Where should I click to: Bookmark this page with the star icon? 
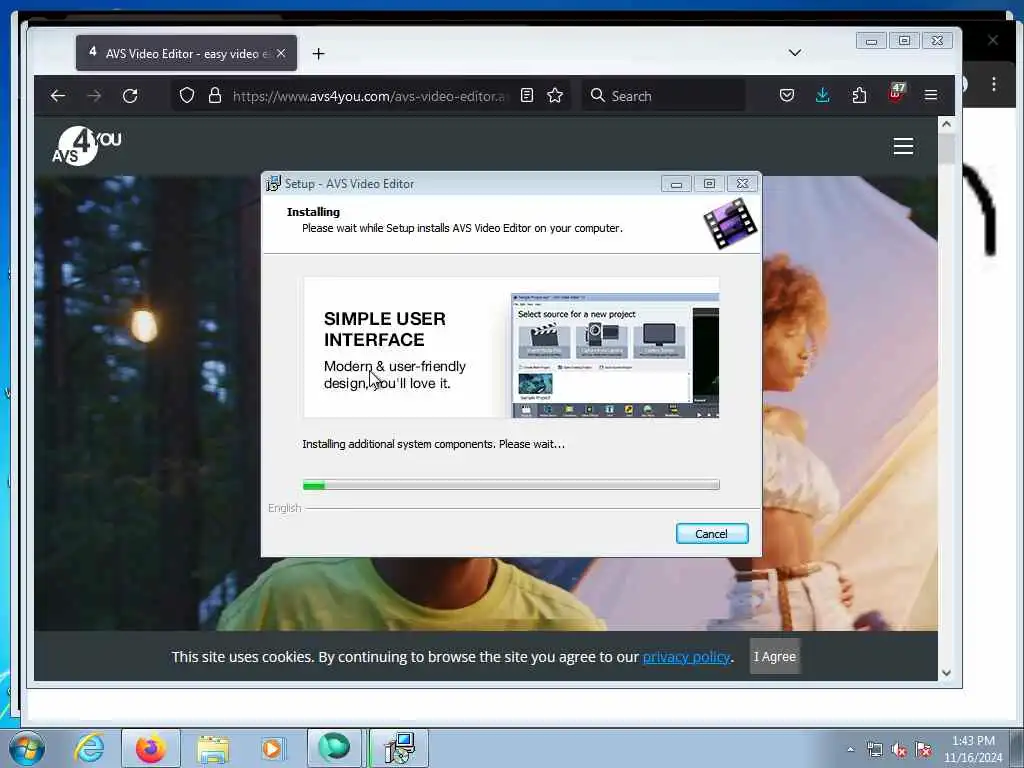pos(555,95)
